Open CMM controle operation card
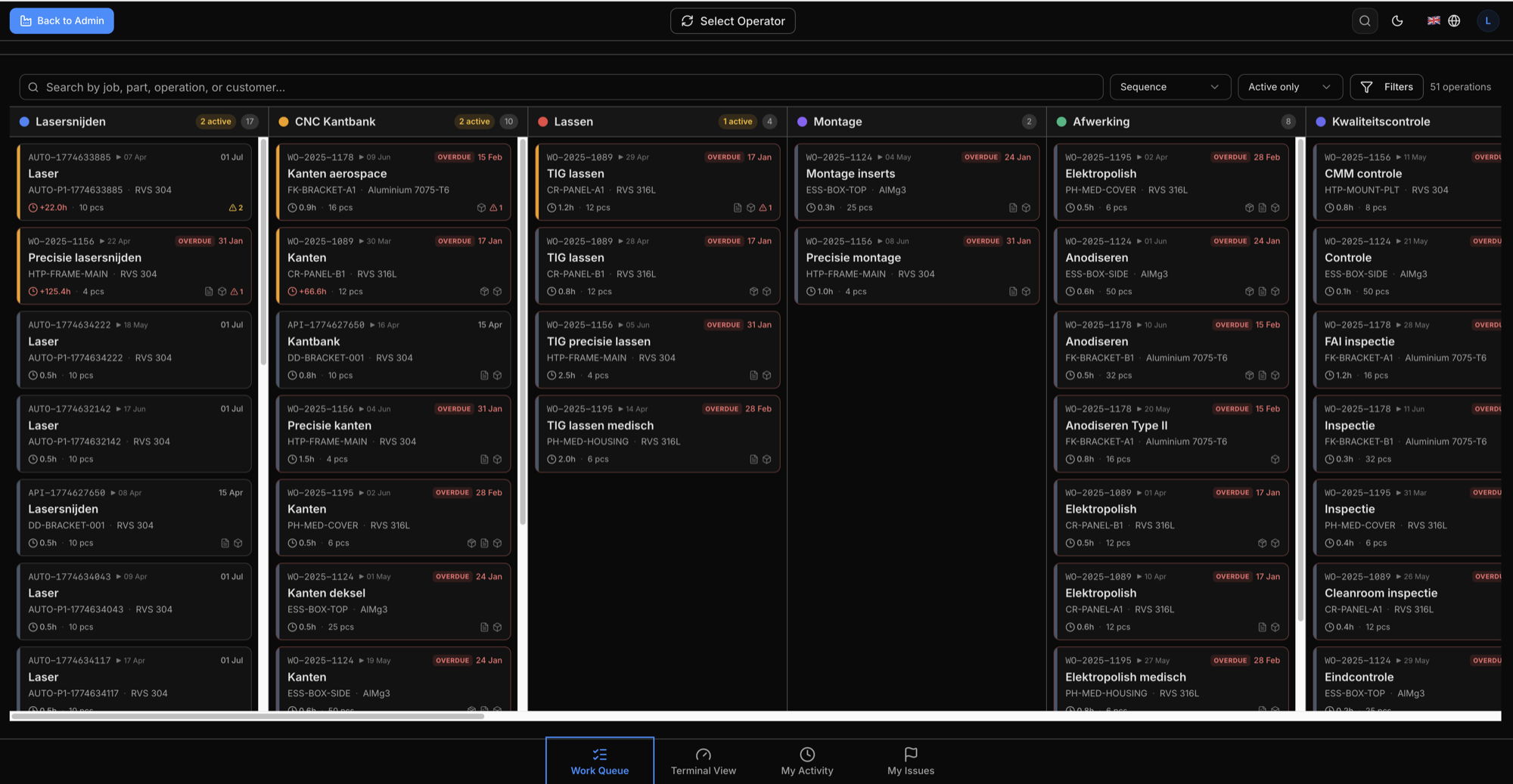The height and width of the screenshot is (784, 1513). (x=1407, y=182)
